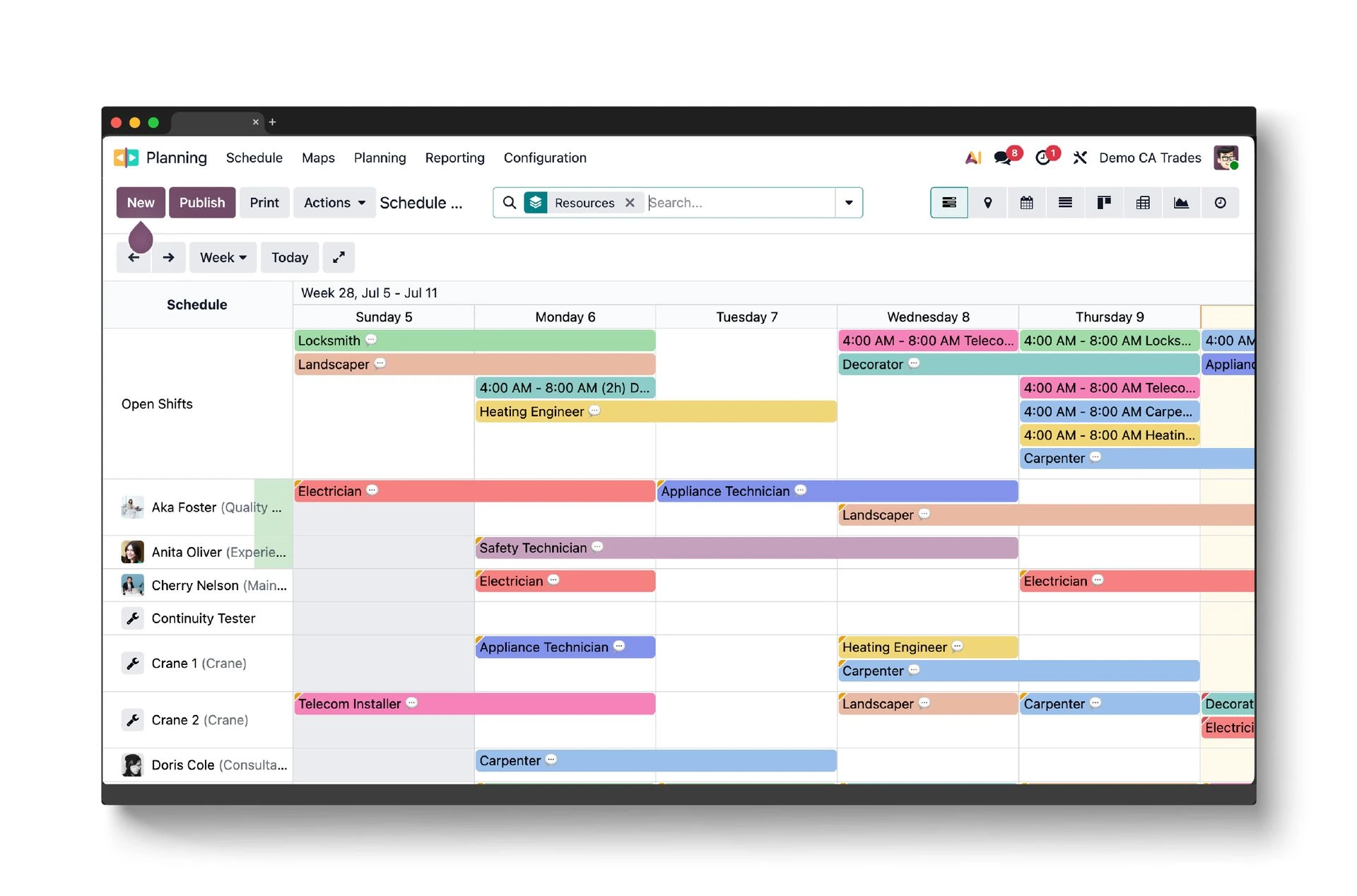Open the Week scale dropdown
The height and width of the screenshot is (896, 1357).
[223, 257]
